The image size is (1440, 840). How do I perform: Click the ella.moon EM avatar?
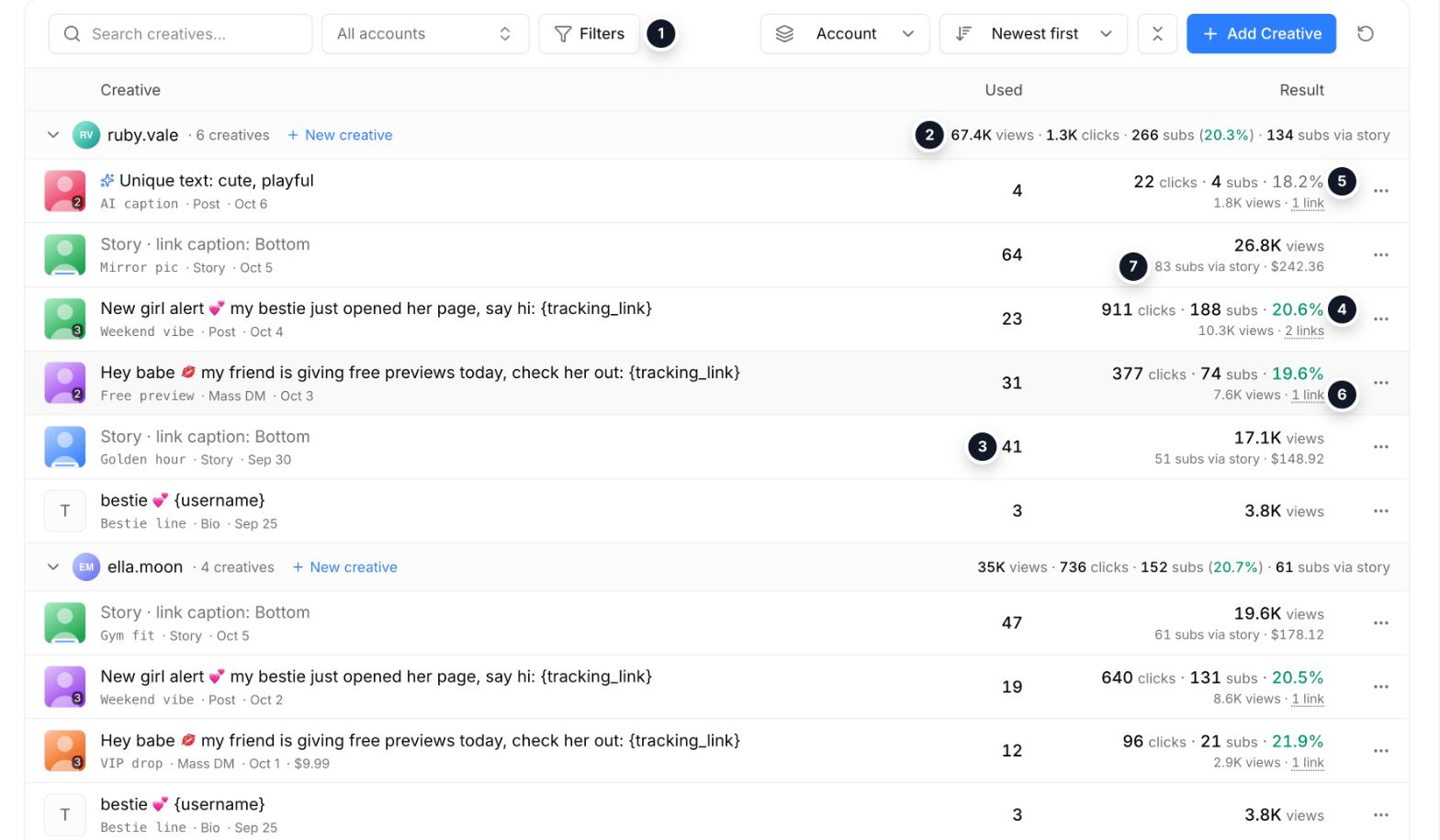[86, 567]
